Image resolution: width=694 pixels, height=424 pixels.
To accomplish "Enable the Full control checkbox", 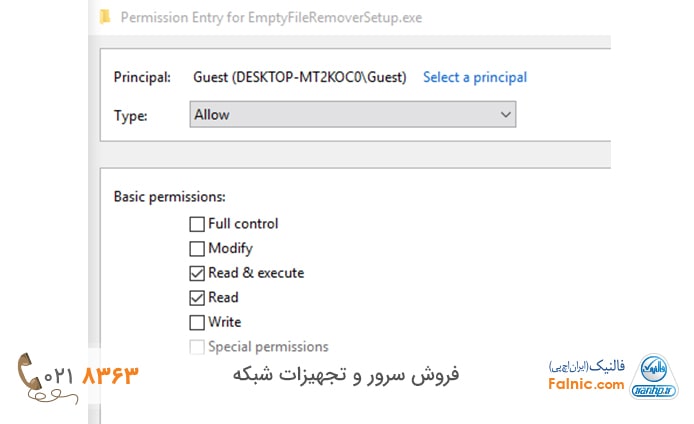I will pos(196,224).
